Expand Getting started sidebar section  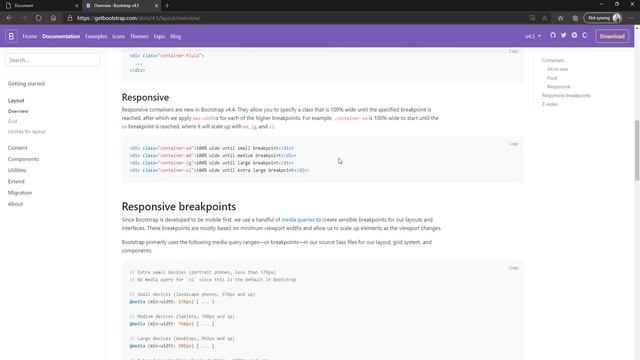click(x=26, y=84)
